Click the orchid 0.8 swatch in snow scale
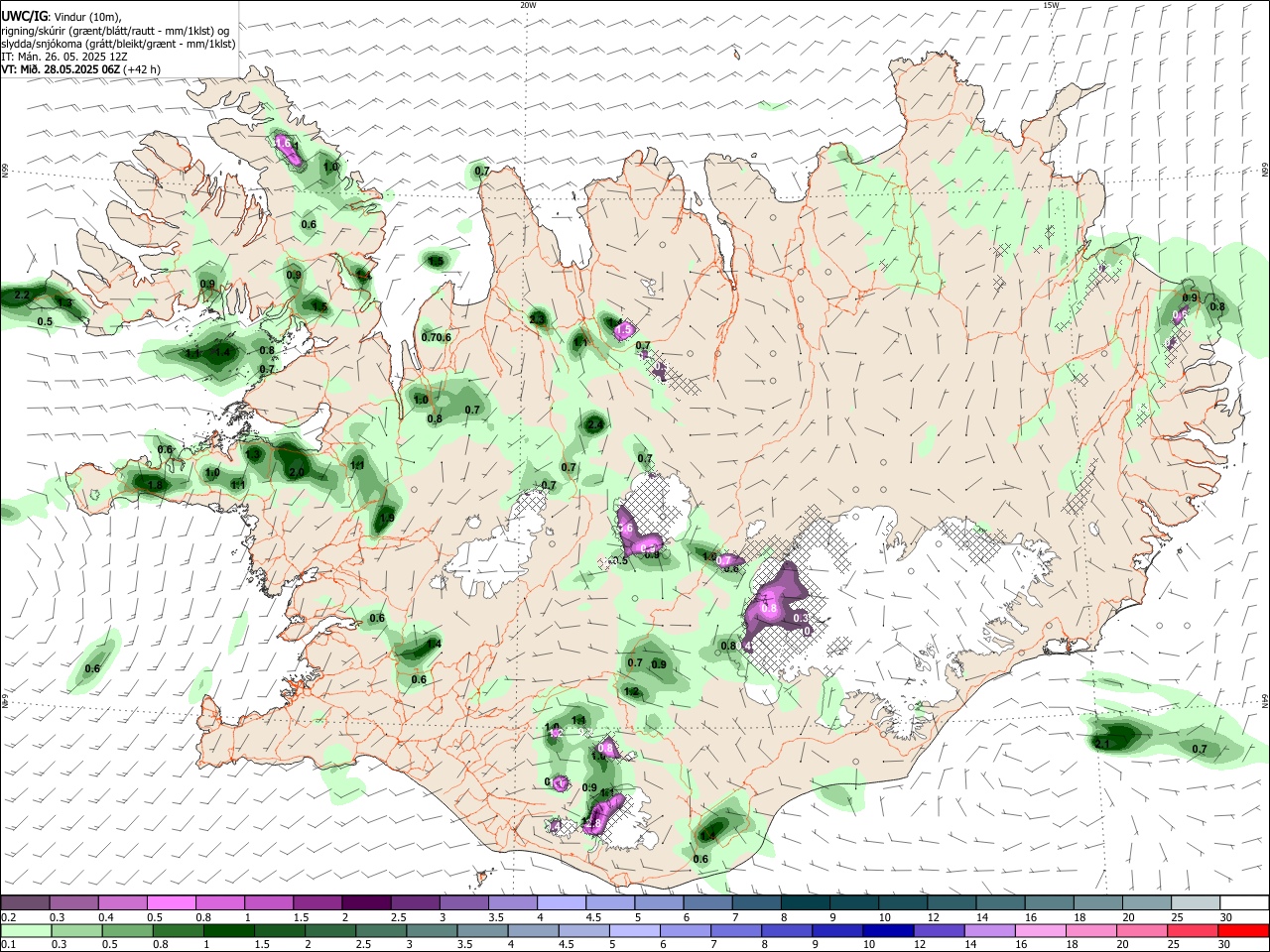This screenshot has height=952, width=1270. (218, 902)
